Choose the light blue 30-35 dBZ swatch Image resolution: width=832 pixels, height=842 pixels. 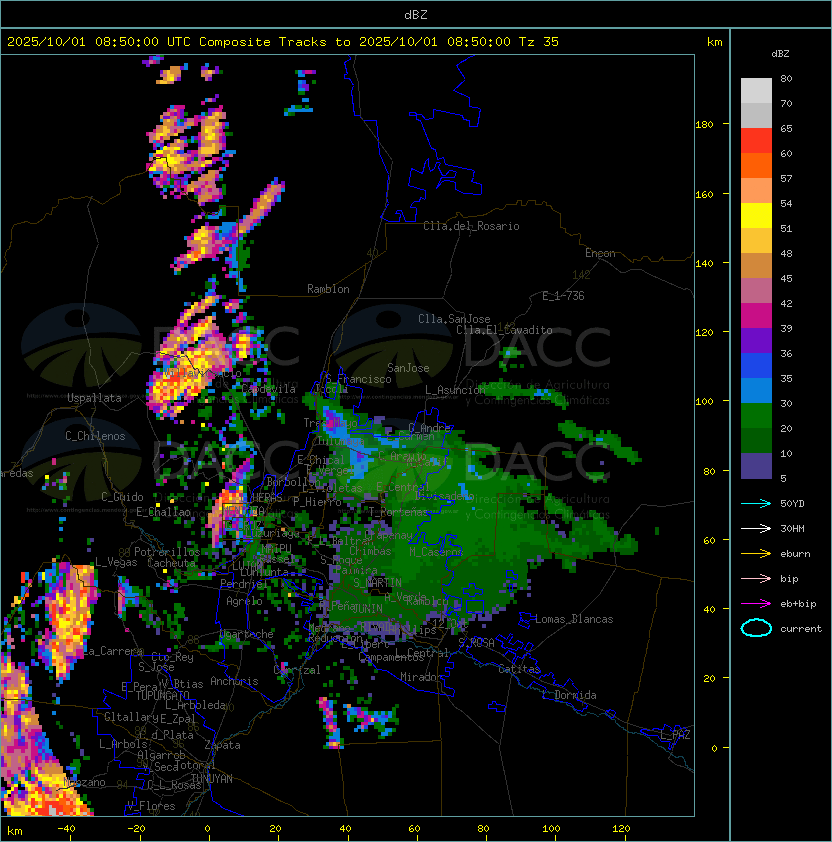(x=756, y=391)
